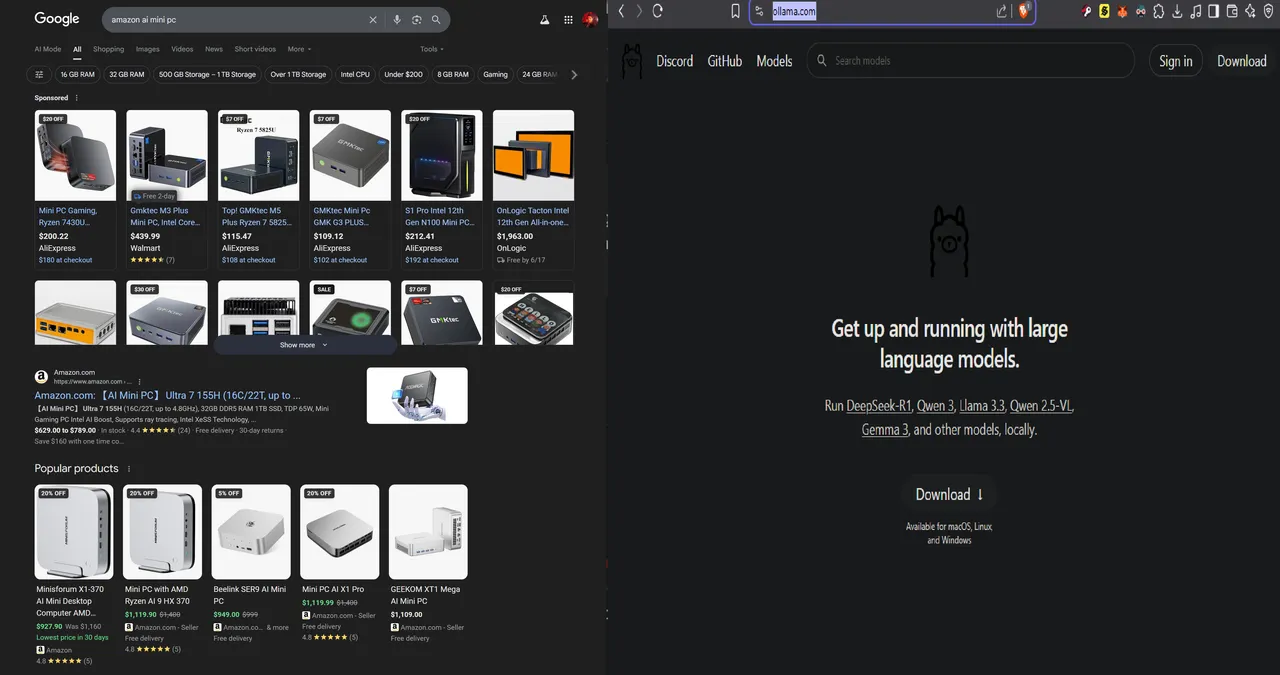Open Google Search Labs flask icon
Screen dimensions: 1280x675
[x=545, y=19]
